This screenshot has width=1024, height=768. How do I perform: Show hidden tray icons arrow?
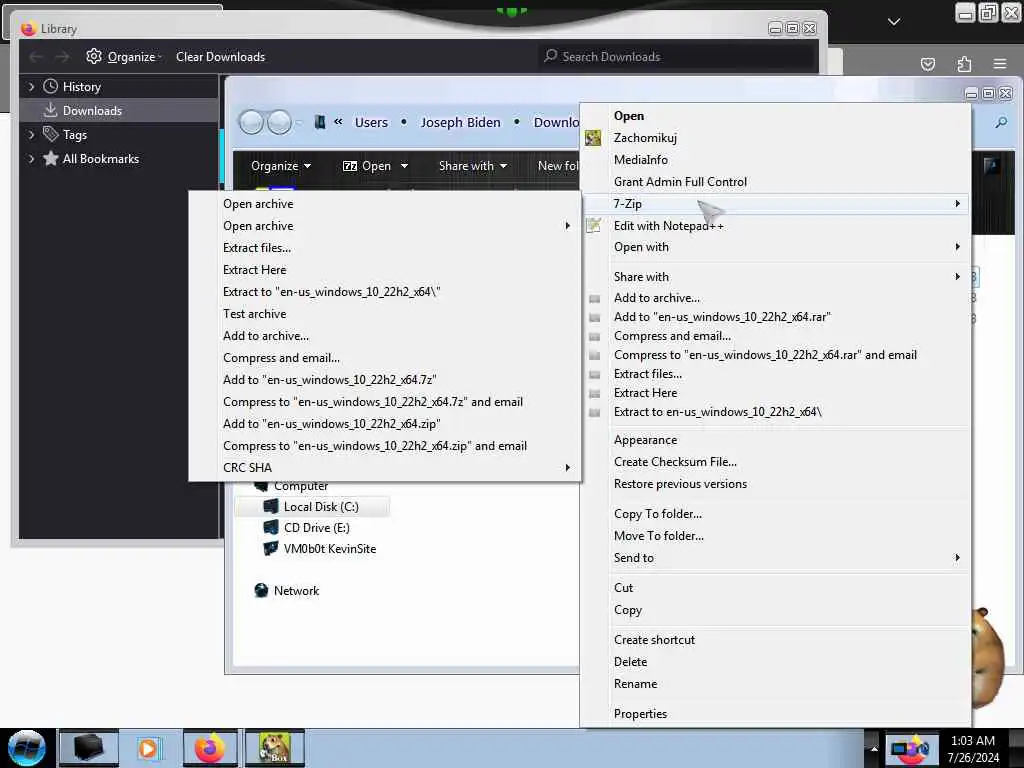pyautogui.click(x=874, y=748)
